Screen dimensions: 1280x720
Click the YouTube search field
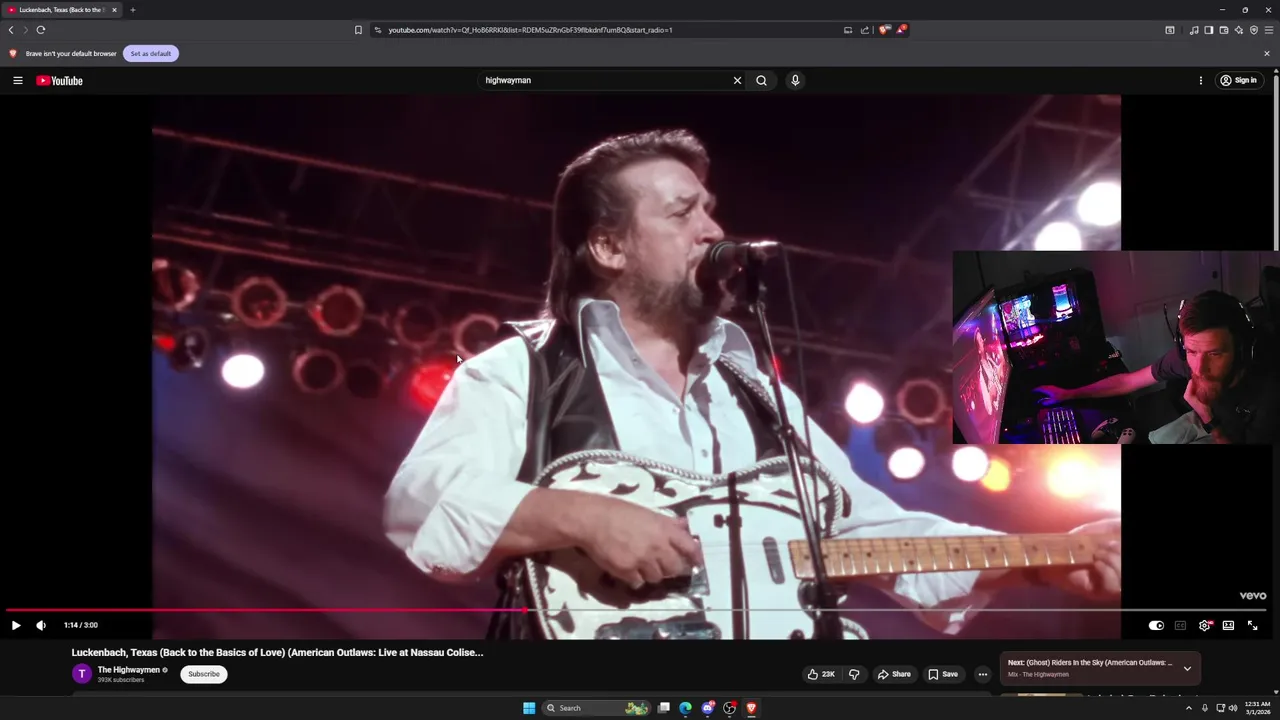pos(606,80)
